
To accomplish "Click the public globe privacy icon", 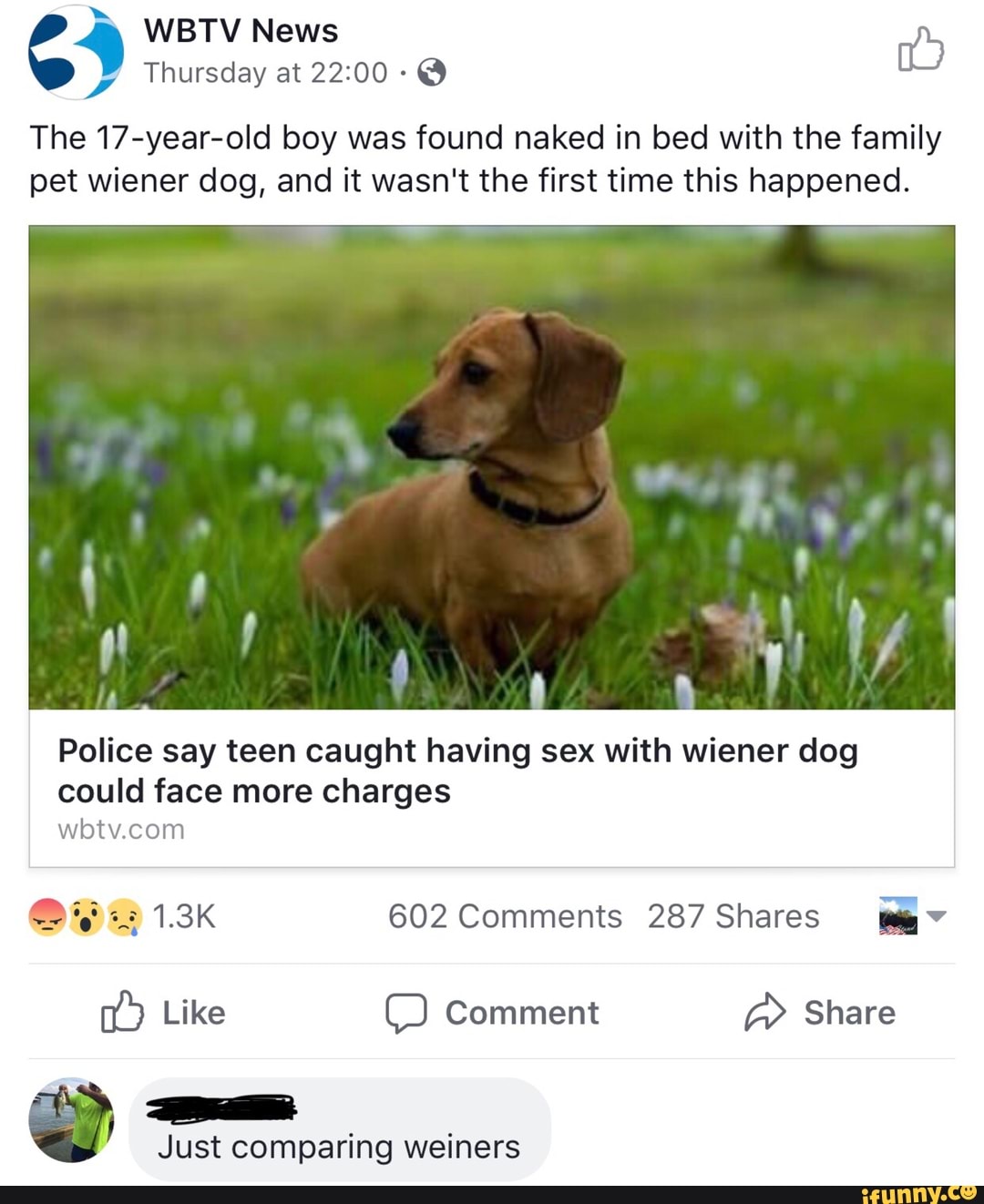I will (432, 72).
